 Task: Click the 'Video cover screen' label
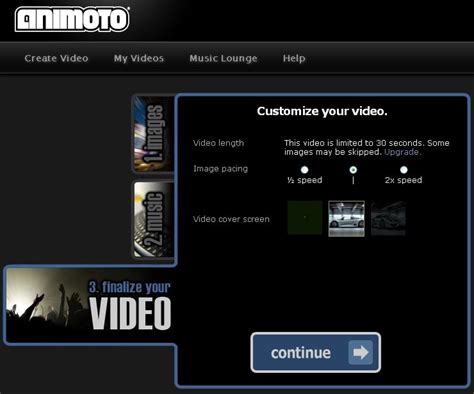click(x=231, y=219)
